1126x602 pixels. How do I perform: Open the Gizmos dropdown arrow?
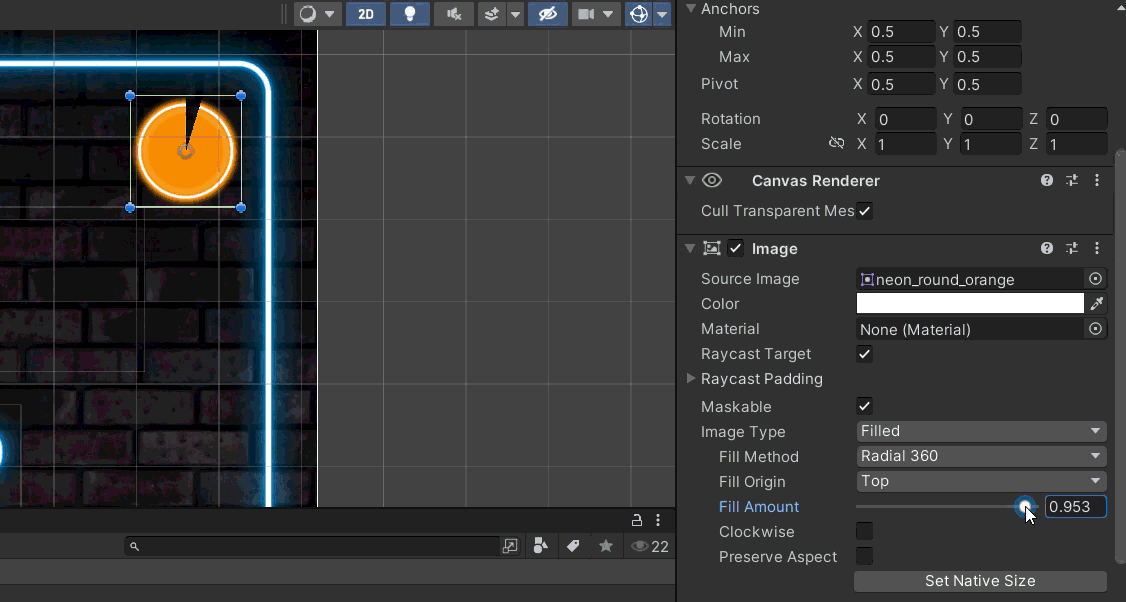(661, 14)
